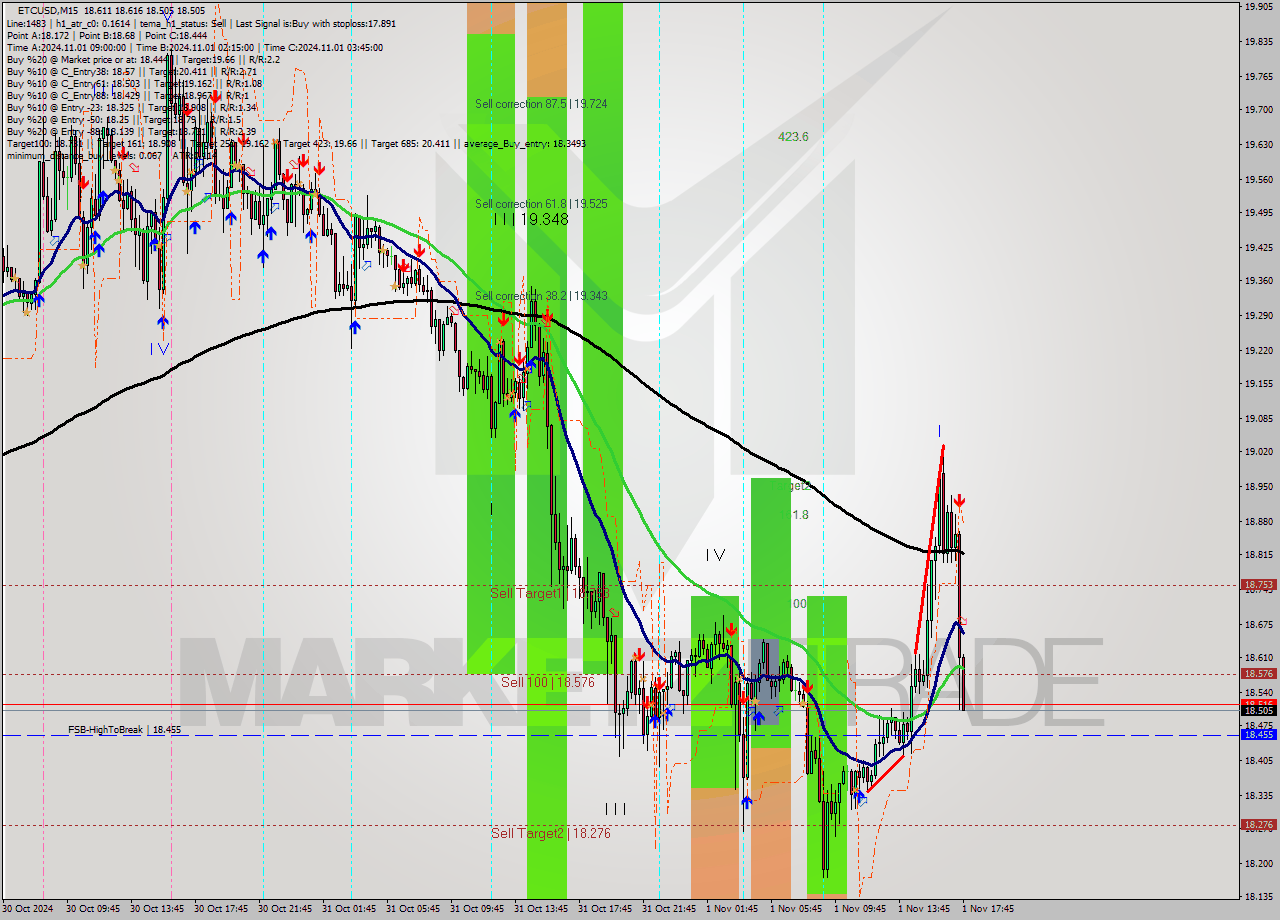Image resolution: width=1280 pixels, height=920 pixels.
Task: Click the 19.905 price axis value
Action: (x=1257, y=6)
